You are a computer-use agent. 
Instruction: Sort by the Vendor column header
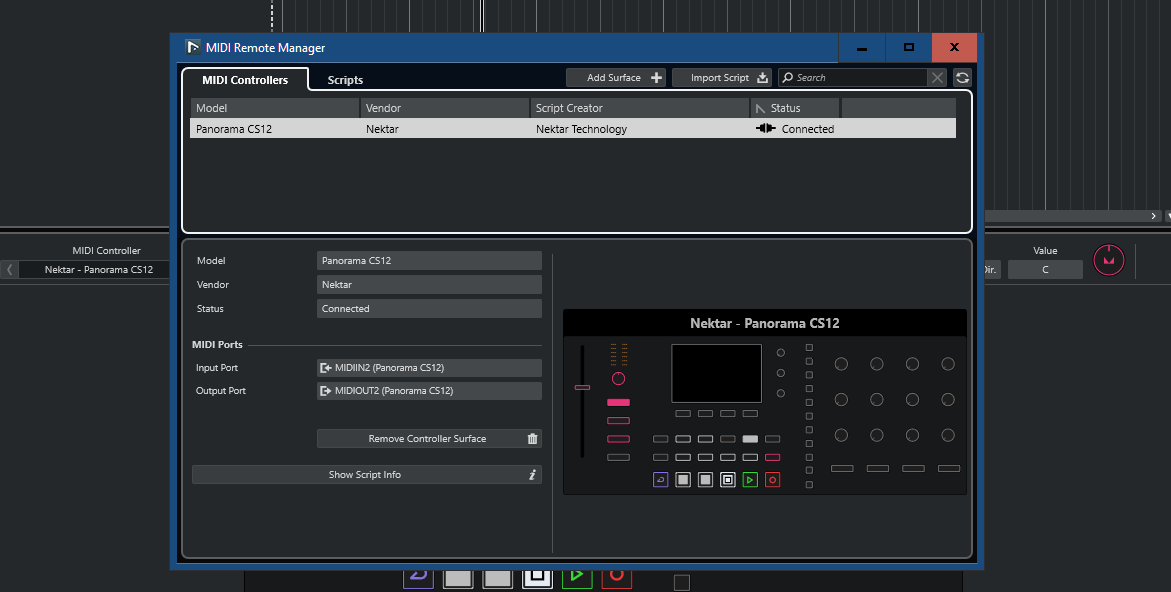click(444, 108)
